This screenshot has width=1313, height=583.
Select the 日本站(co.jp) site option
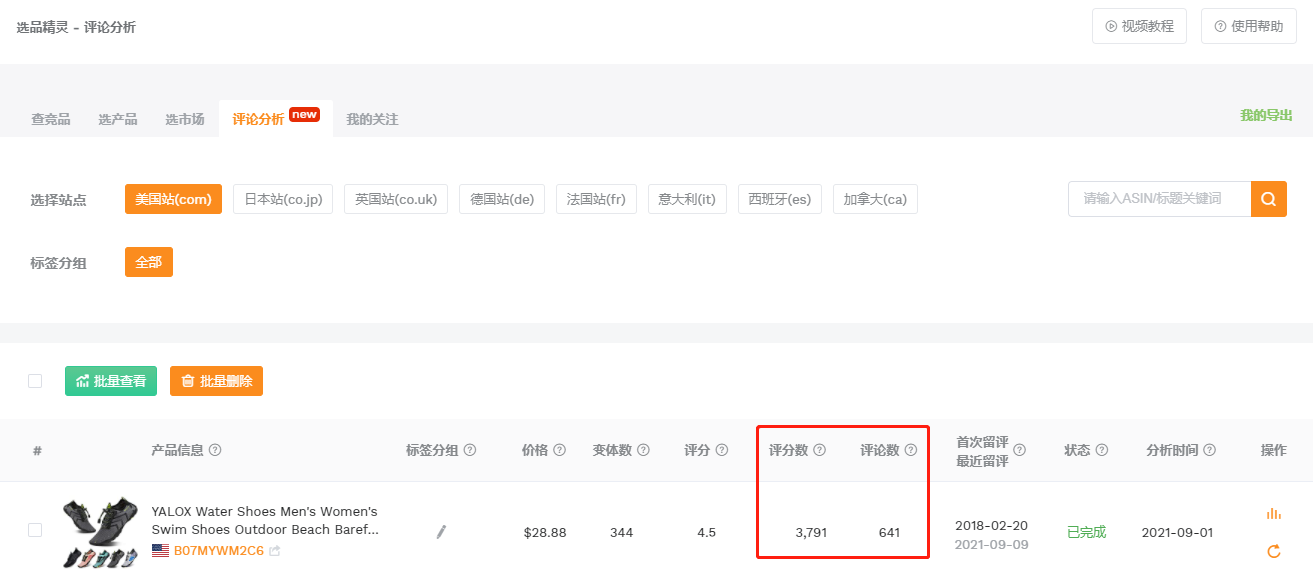(x=284, y=199)
